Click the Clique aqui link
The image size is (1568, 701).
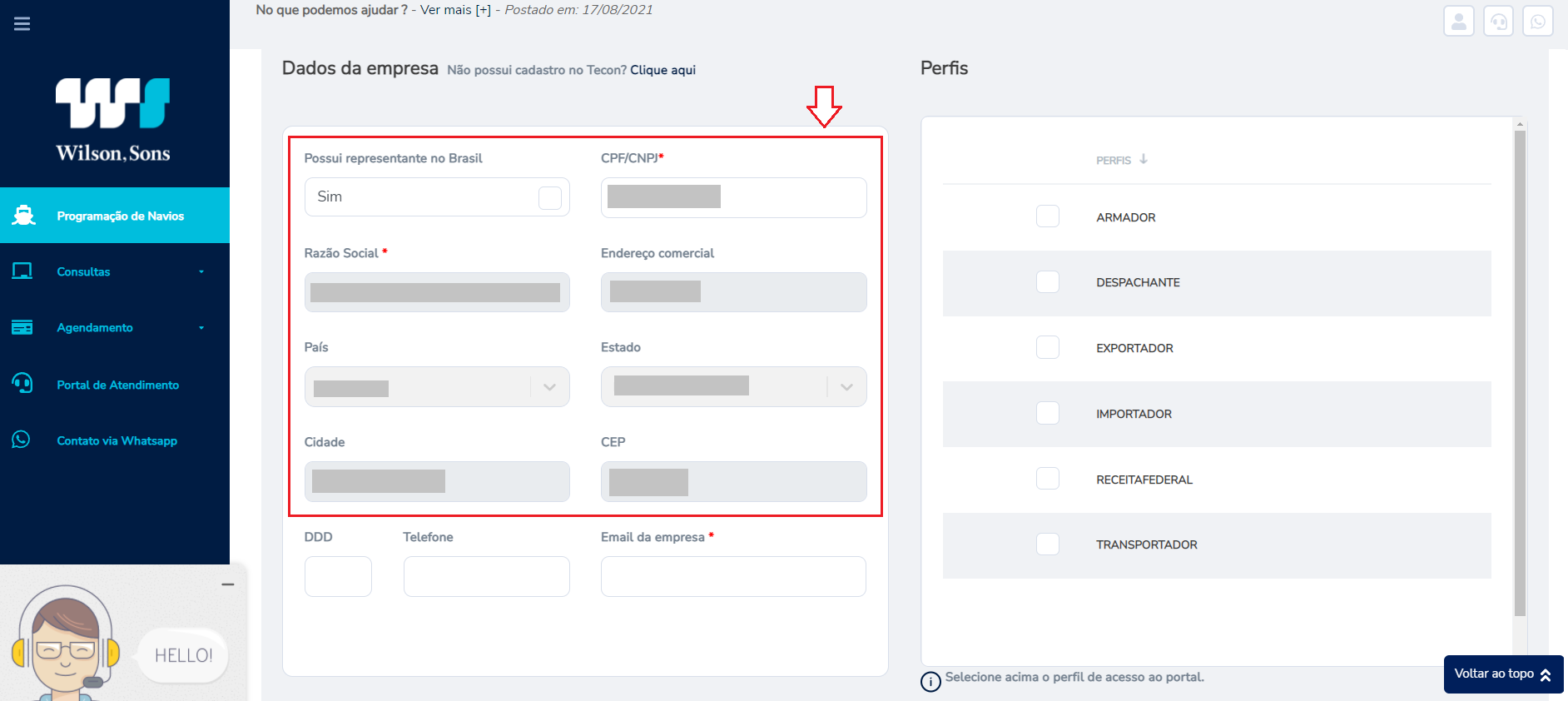(x=662, y=70)
